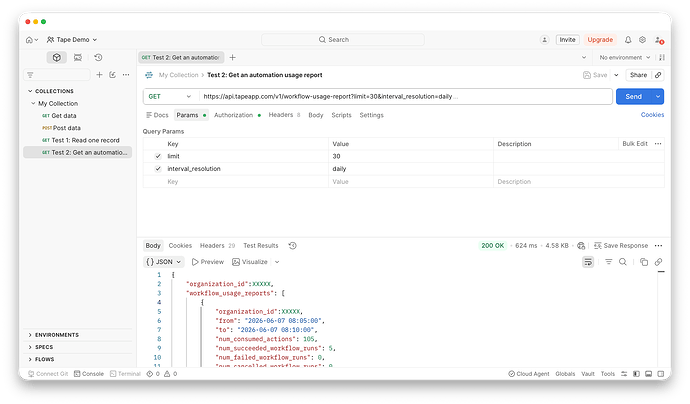
Task: Open the Send button dropdown arrow
Action: pos(658,96)
